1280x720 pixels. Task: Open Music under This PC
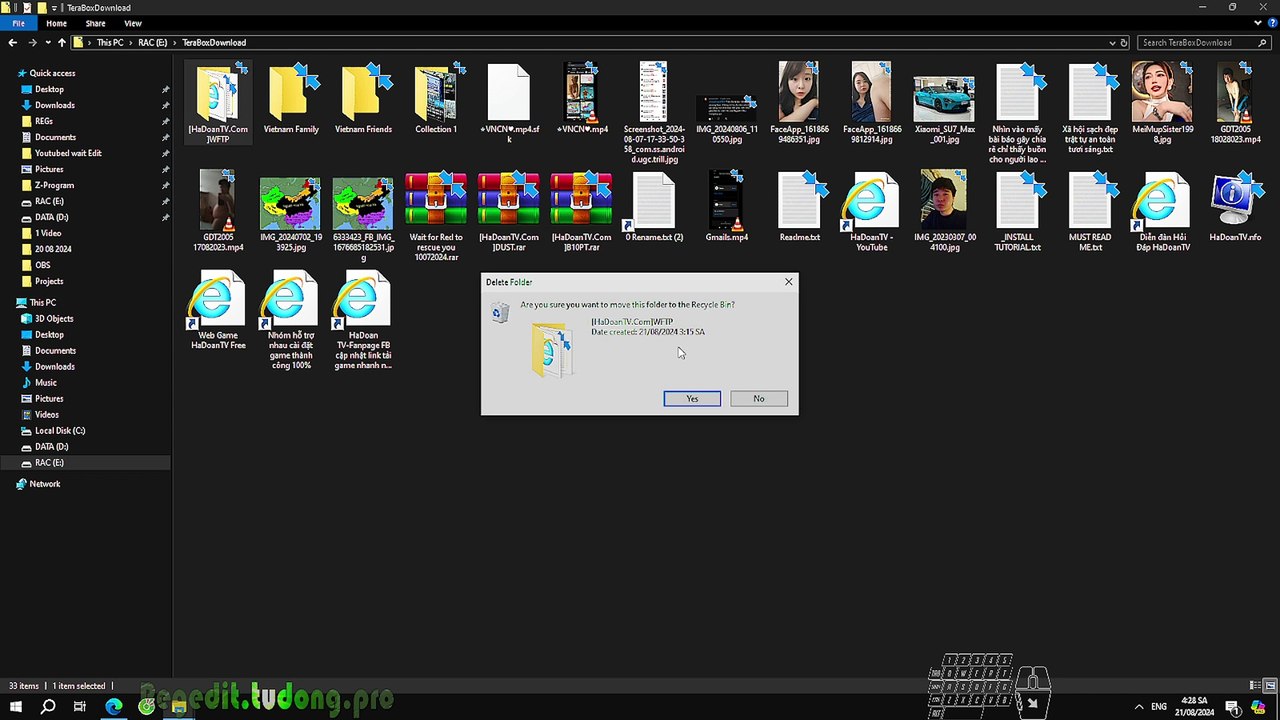[x=46, y=382]
